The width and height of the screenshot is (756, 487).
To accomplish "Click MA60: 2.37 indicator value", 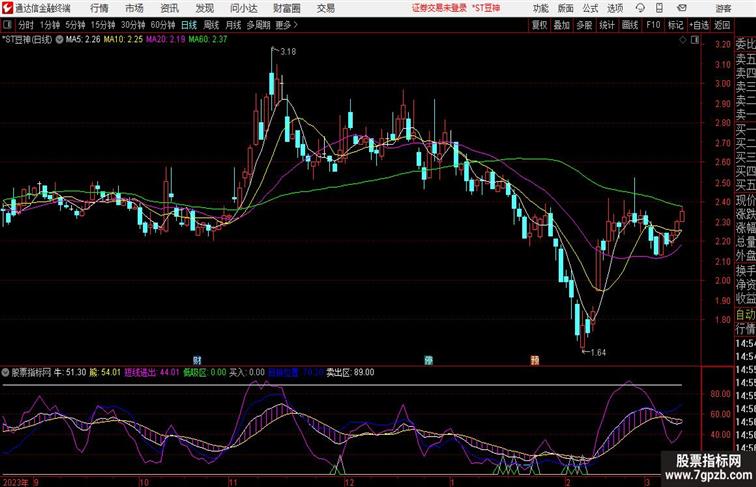I will point(207,39).
